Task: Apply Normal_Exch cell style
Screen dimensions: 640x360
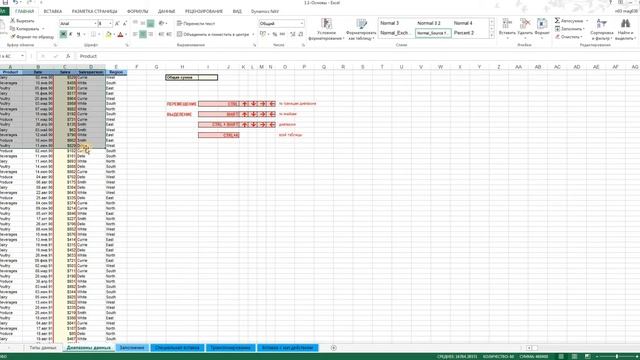Action: (x=394, y=33)
